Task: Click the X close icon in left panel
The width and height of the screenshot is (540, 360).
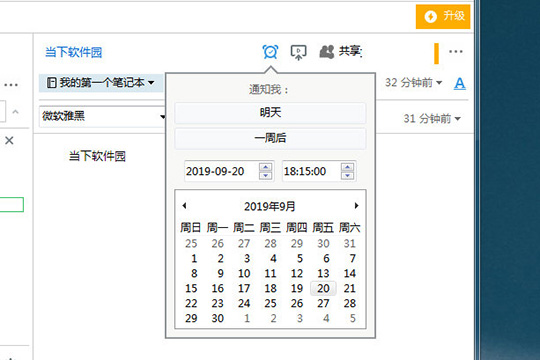Action: tap(9, 140)
